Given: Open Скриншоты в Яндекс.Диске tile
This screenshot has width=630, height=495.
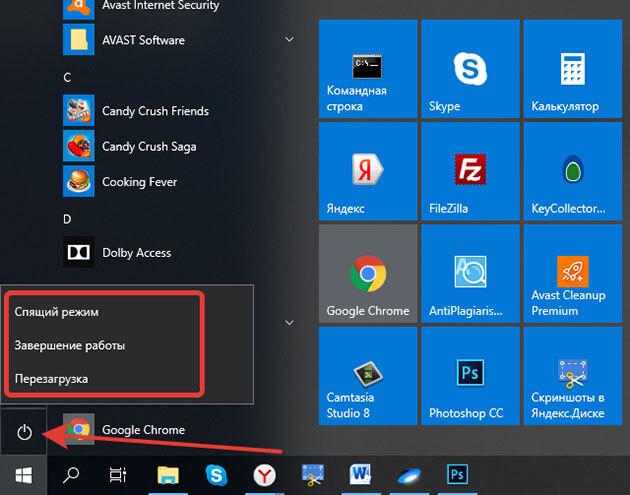Looking at the screenshot, I should [573, 376].
